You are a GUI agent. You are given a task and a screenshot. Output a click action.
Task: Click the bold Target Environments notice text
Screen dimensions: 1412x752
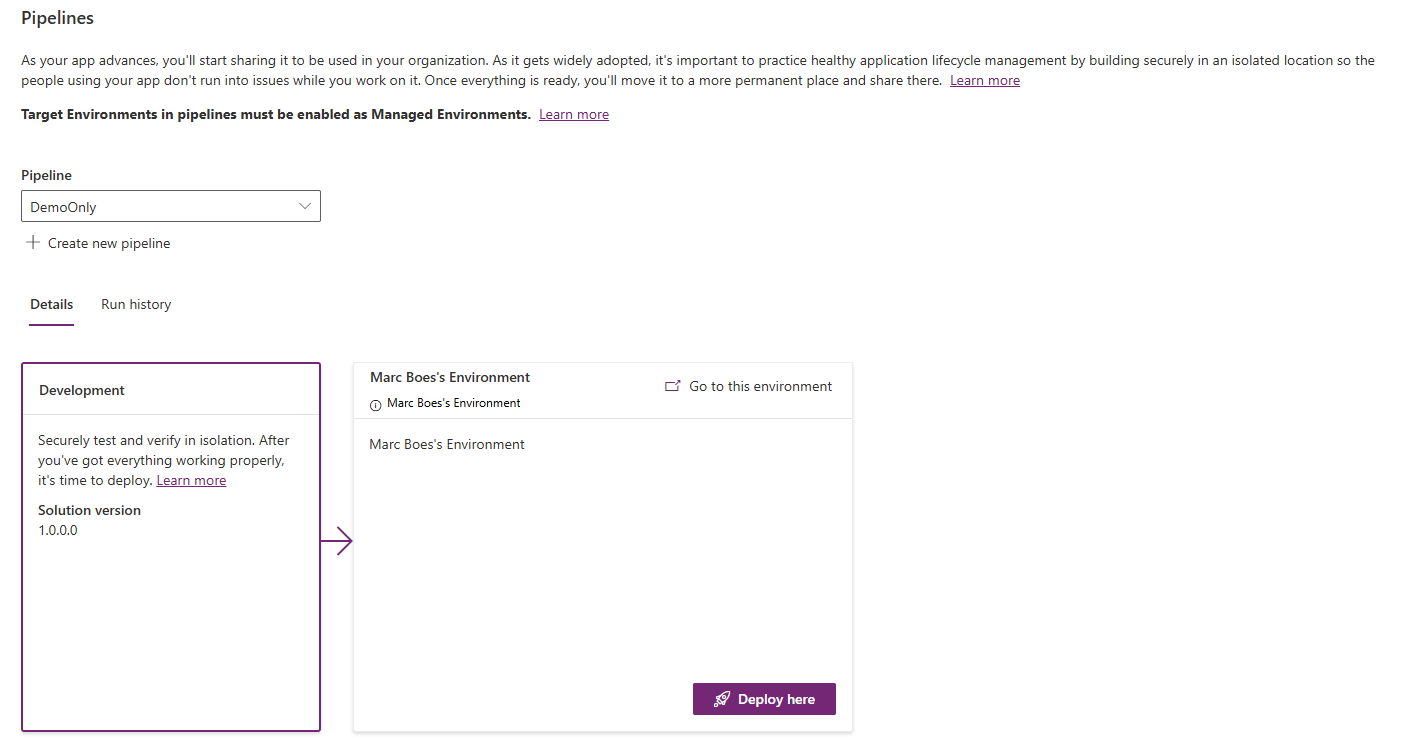(x=276, y=114)
